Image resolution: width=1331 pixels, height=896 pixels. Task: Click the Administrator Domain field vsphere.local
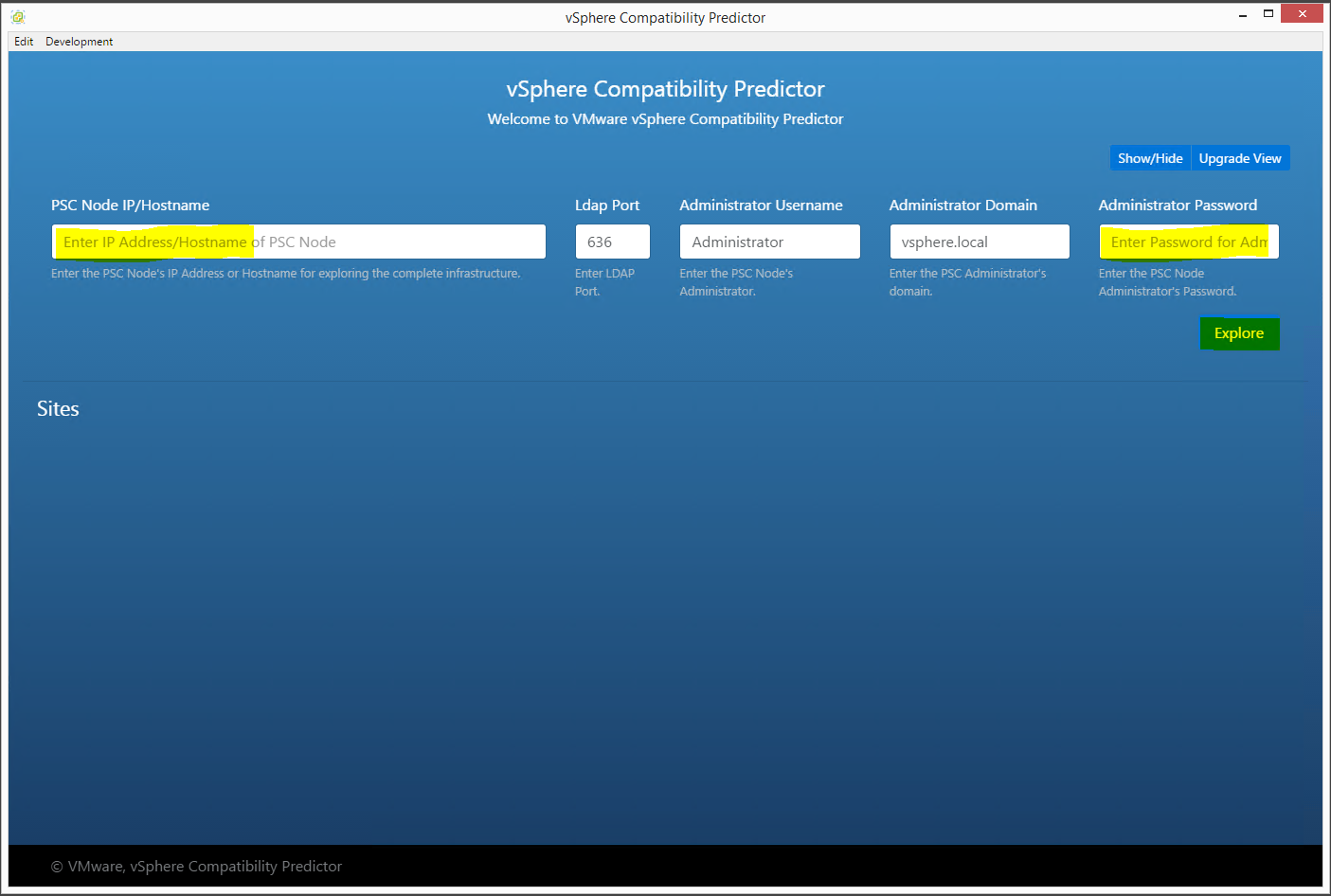tap(980, 242)
